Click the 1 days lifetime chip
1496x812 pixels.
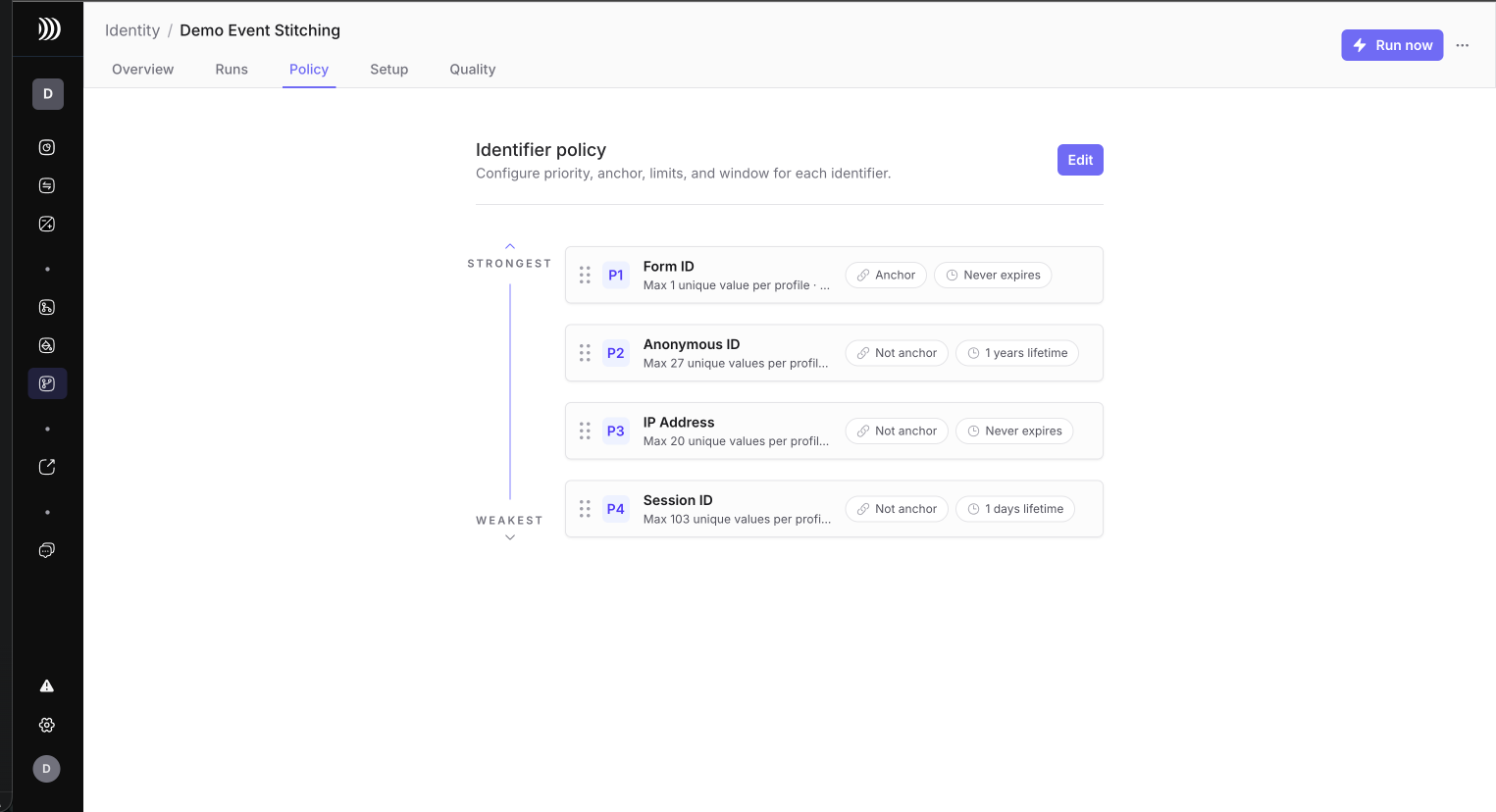point(1015,509)
